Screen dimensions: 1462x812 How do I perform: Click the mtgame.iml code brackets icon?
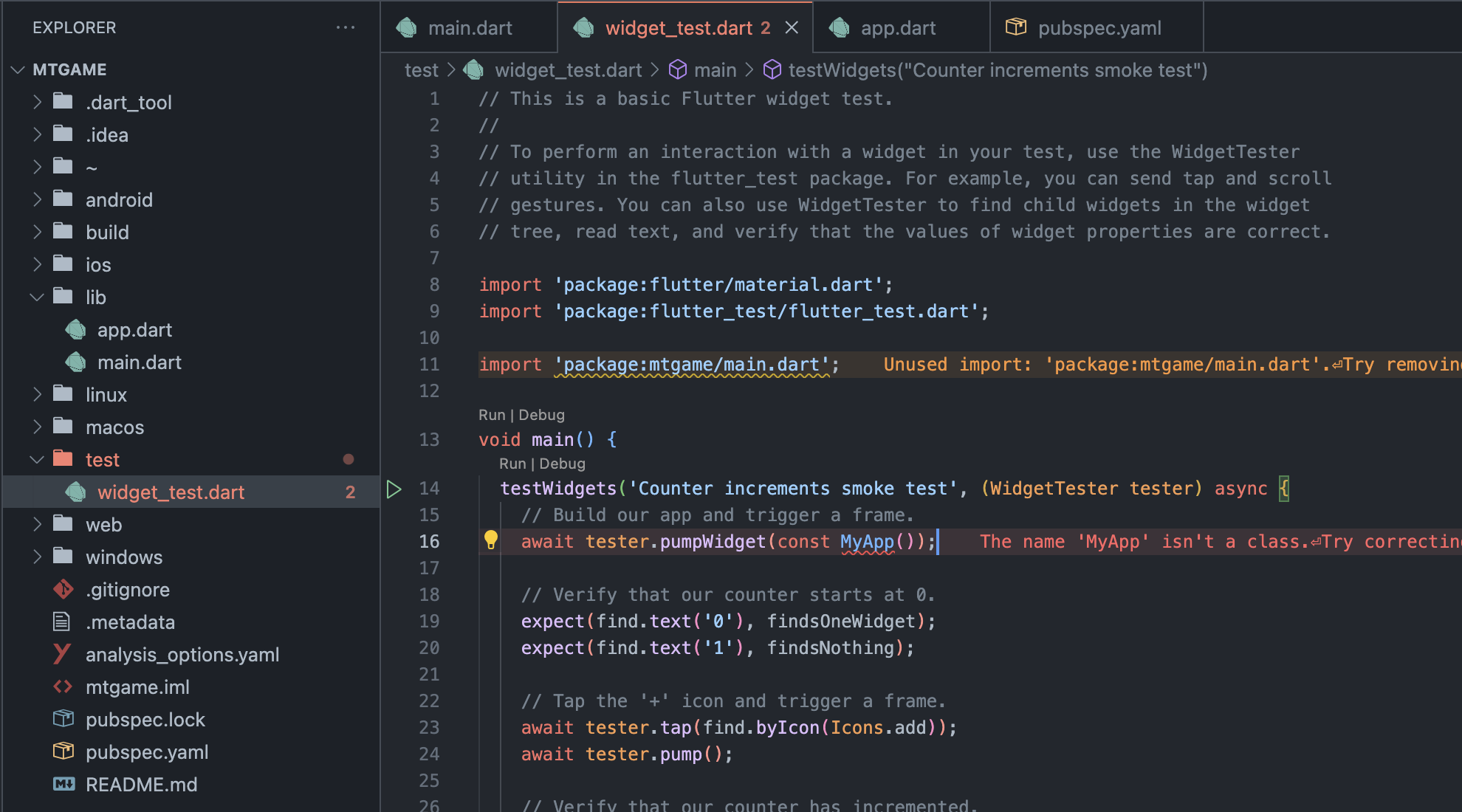tap(64, 687)
